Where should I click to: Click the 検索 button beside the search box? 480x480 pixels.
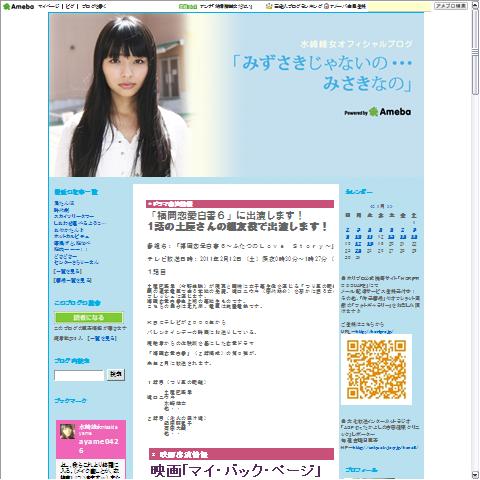(x=116, y=375)
